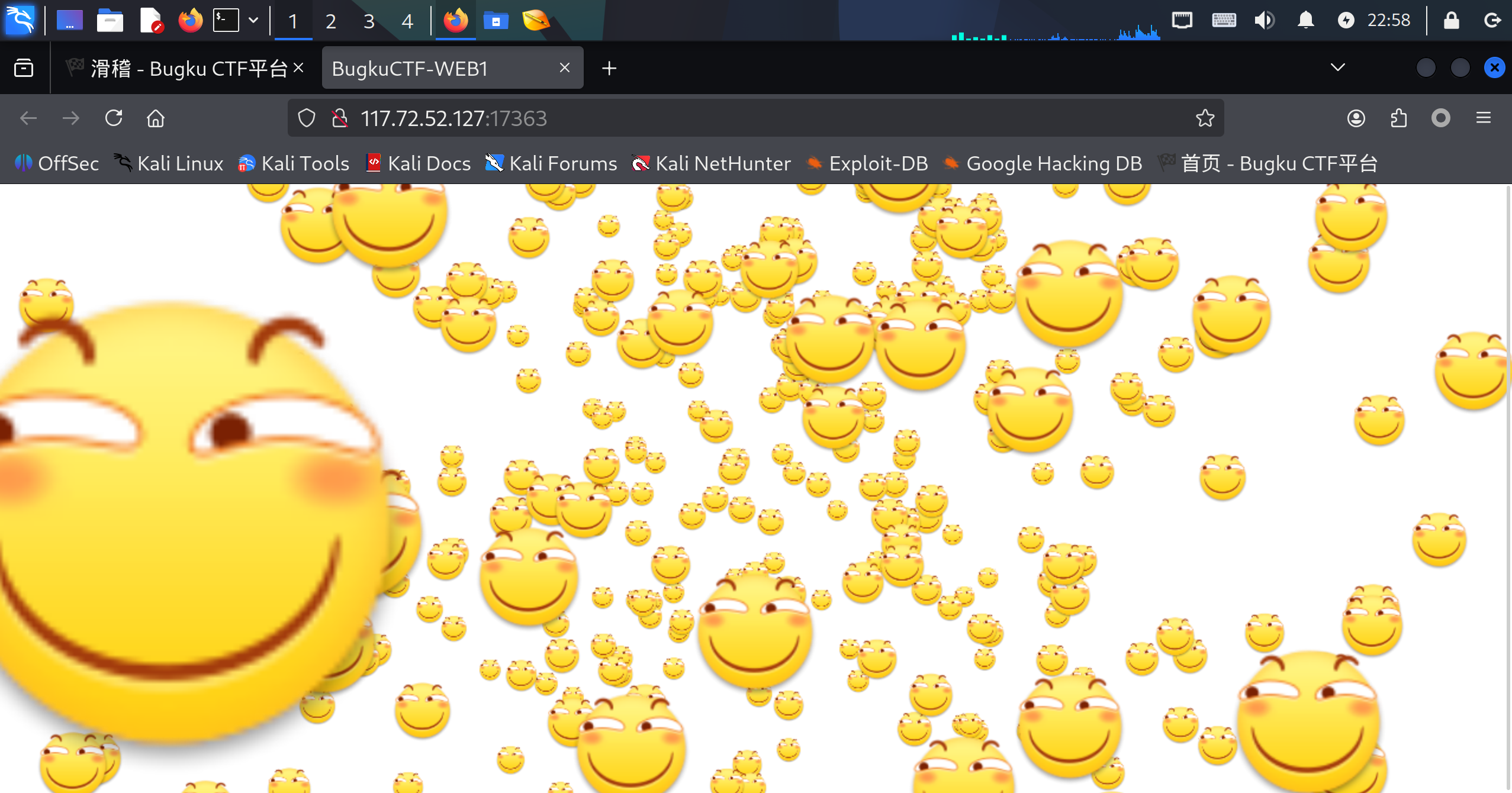Open the notifications bell
This screenshot has height=793, width=1512.
[1305, 21]
